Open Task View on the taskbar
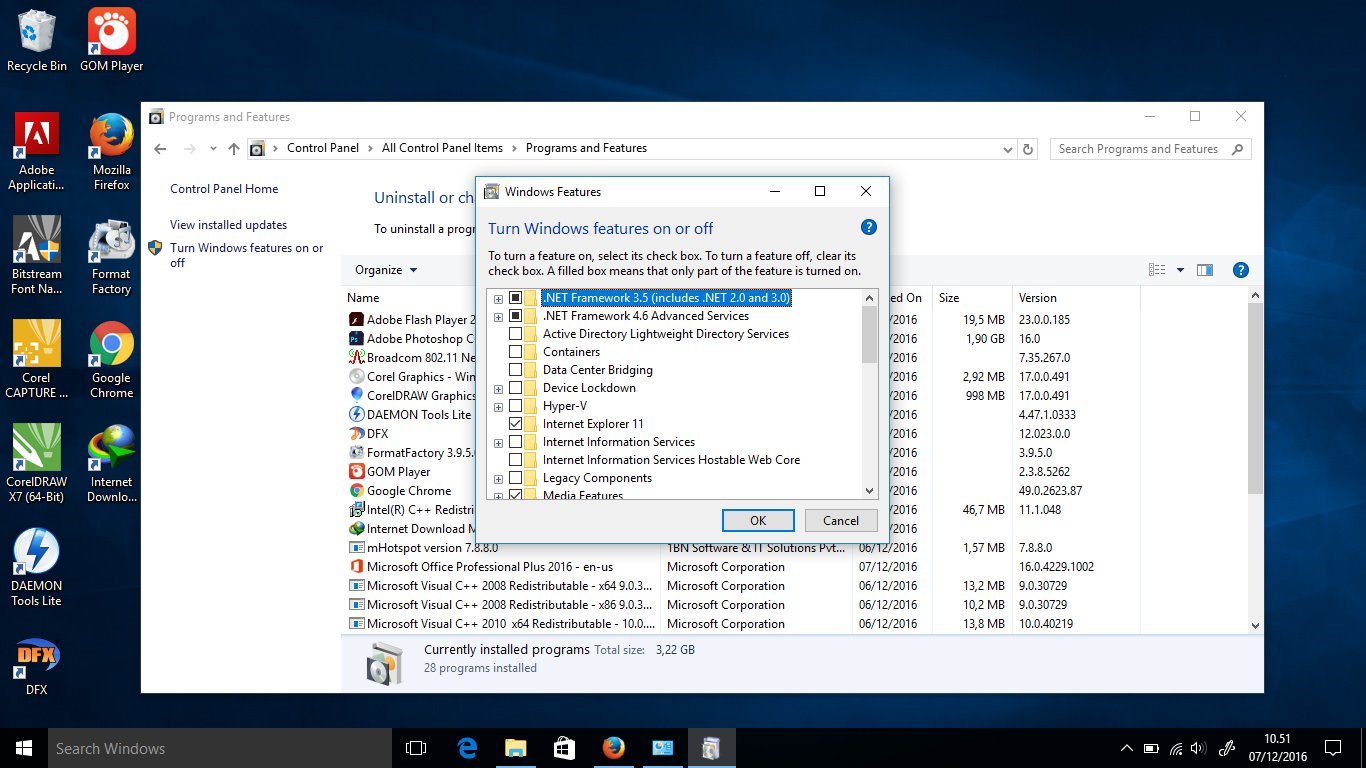The image size is (1366, 768). pos(416,748)
